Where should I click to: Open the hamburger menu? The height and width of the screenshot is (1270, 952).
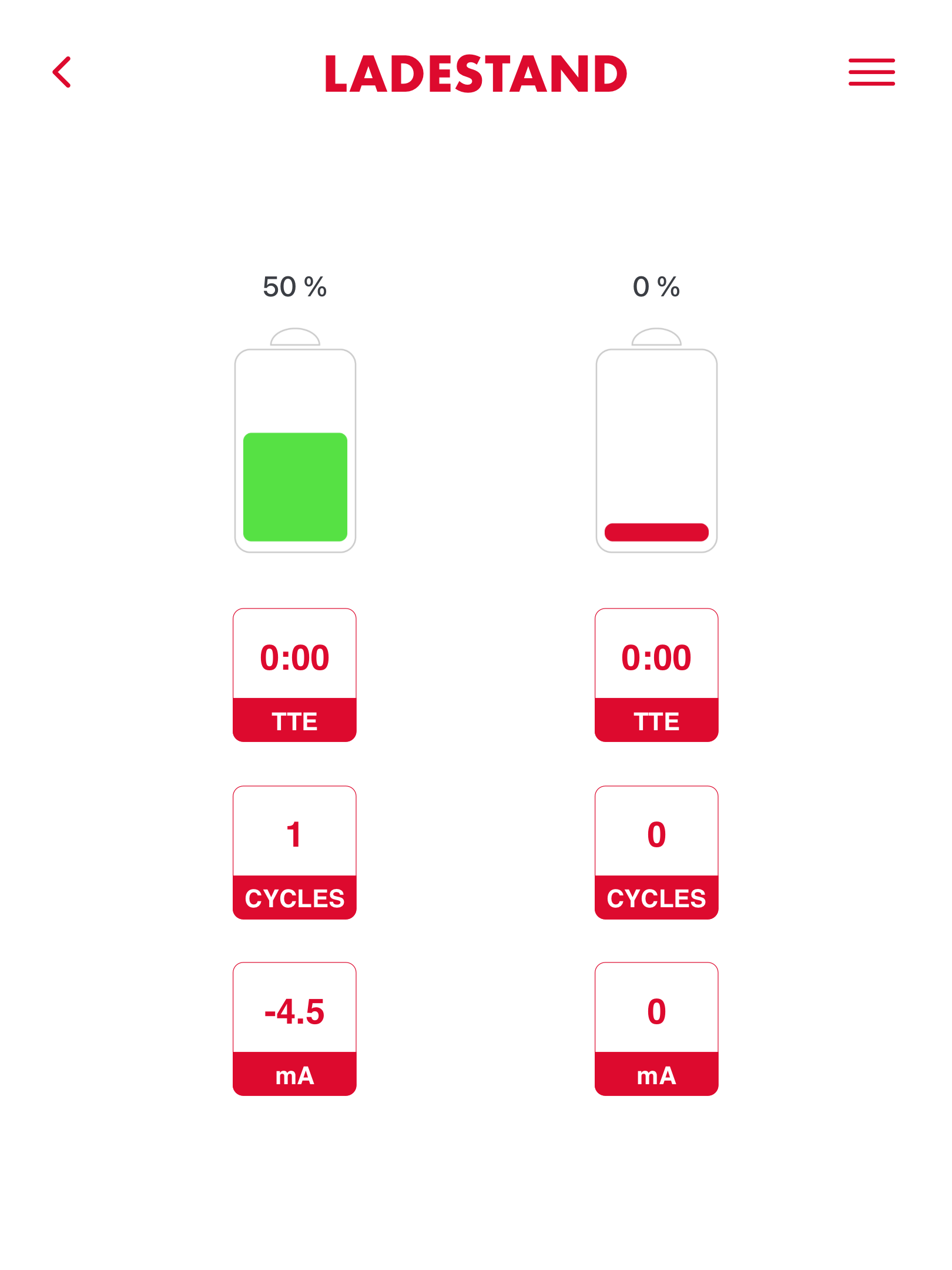(871, 72)
